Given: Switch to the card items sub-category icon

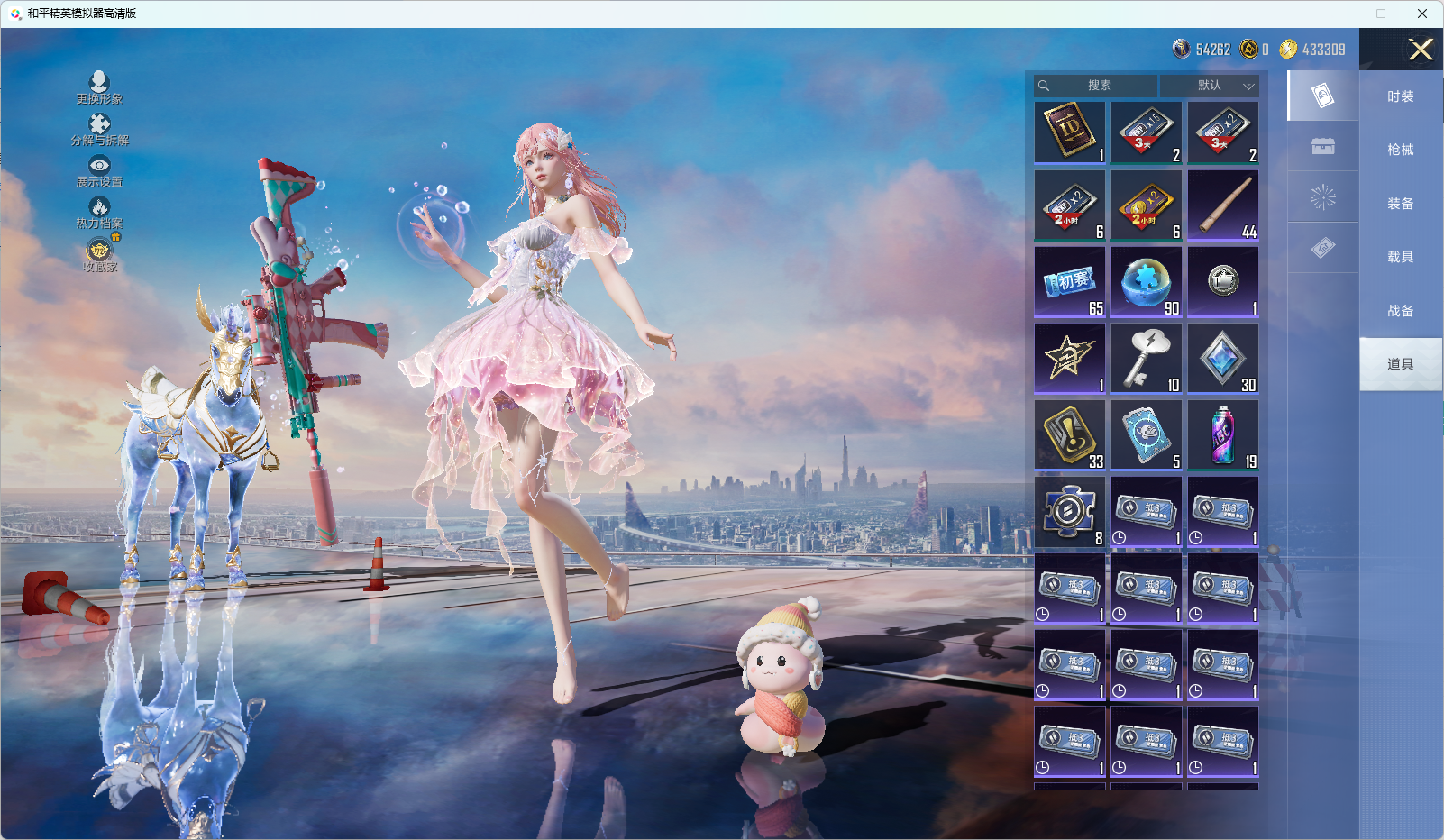Looking at the screenshot, I should pyautogui.click(x=1323, y=96).
